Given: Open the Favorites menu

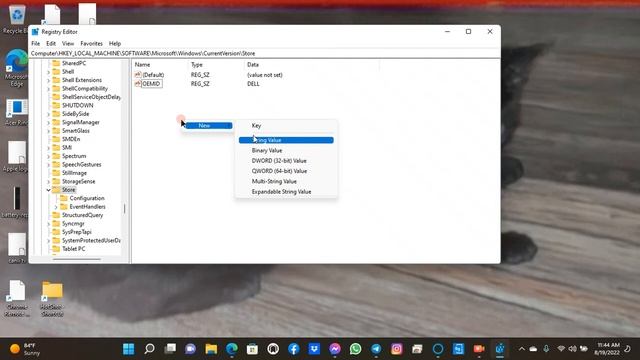Looking at the screenshot, I should pyautogui.click(x=91, y=43).
